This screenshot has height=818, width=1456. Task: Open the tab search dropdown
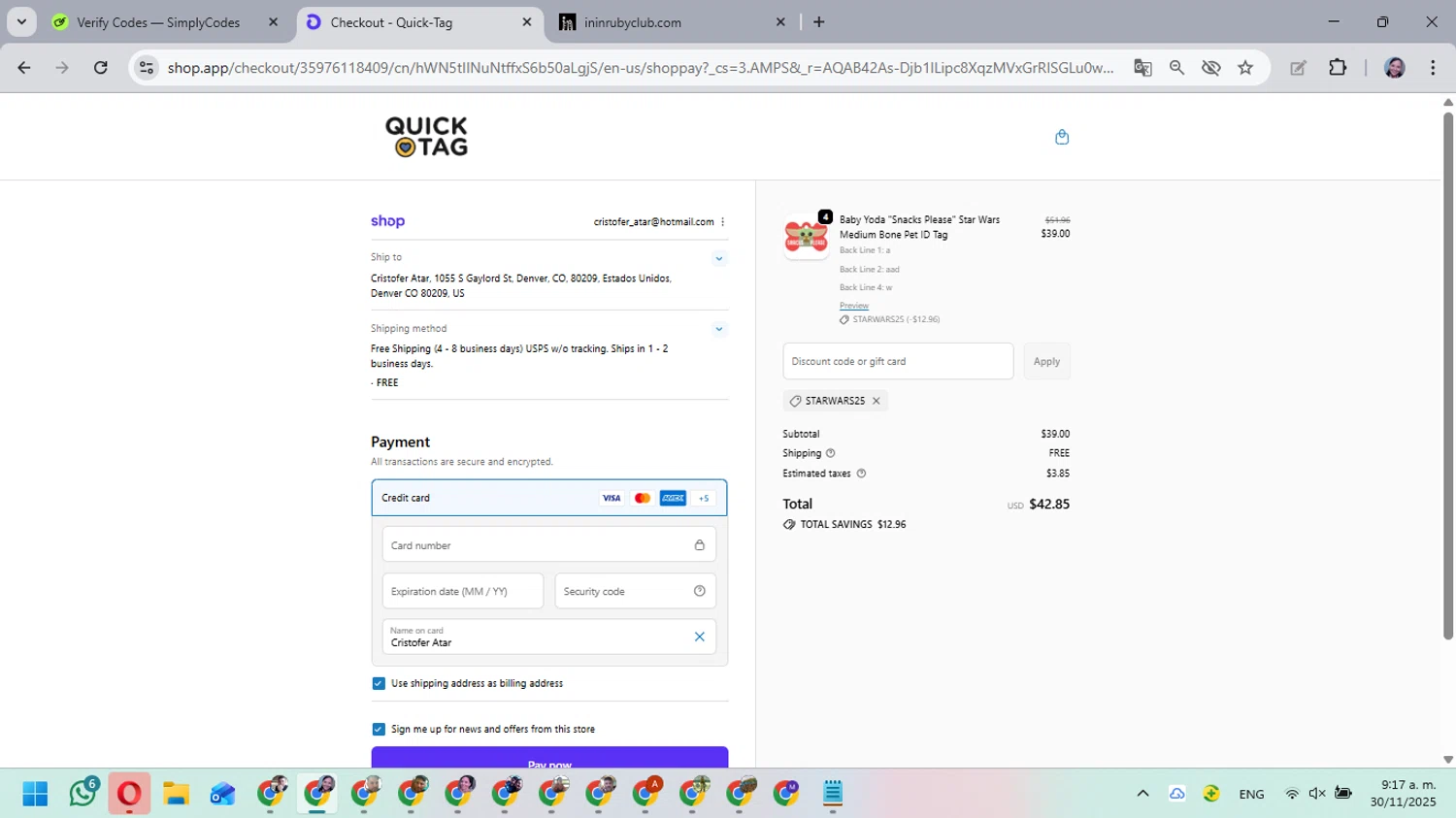point(21,22)
